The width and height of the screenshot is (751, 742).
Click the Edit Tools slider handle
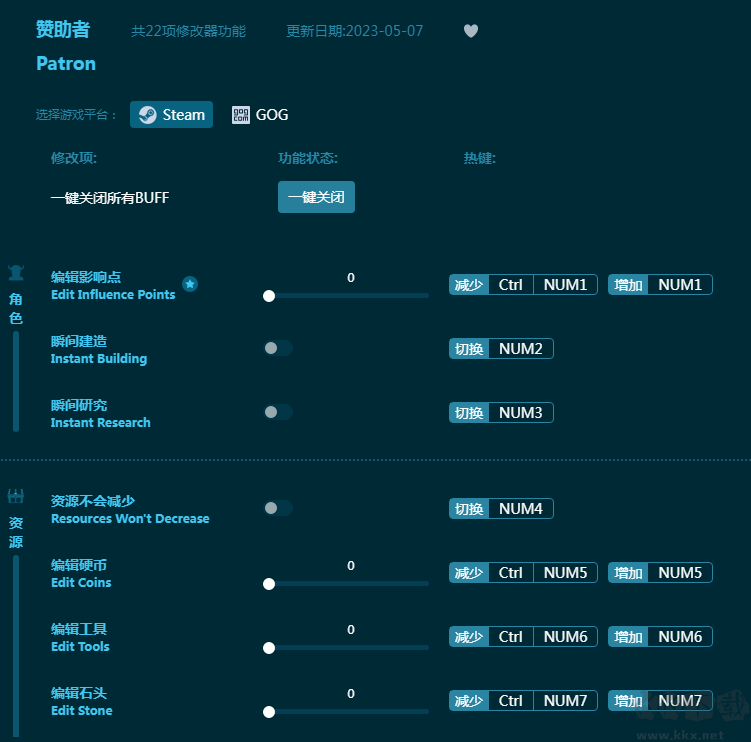click(x=269, y=648)
